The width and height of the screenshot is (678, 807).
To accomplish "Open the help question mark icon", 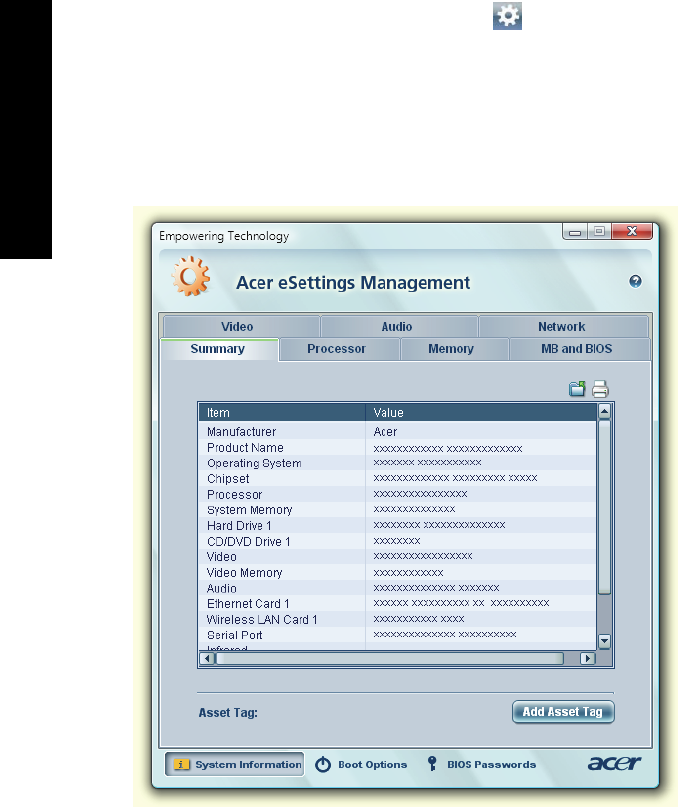I will [x=635, y=282].
